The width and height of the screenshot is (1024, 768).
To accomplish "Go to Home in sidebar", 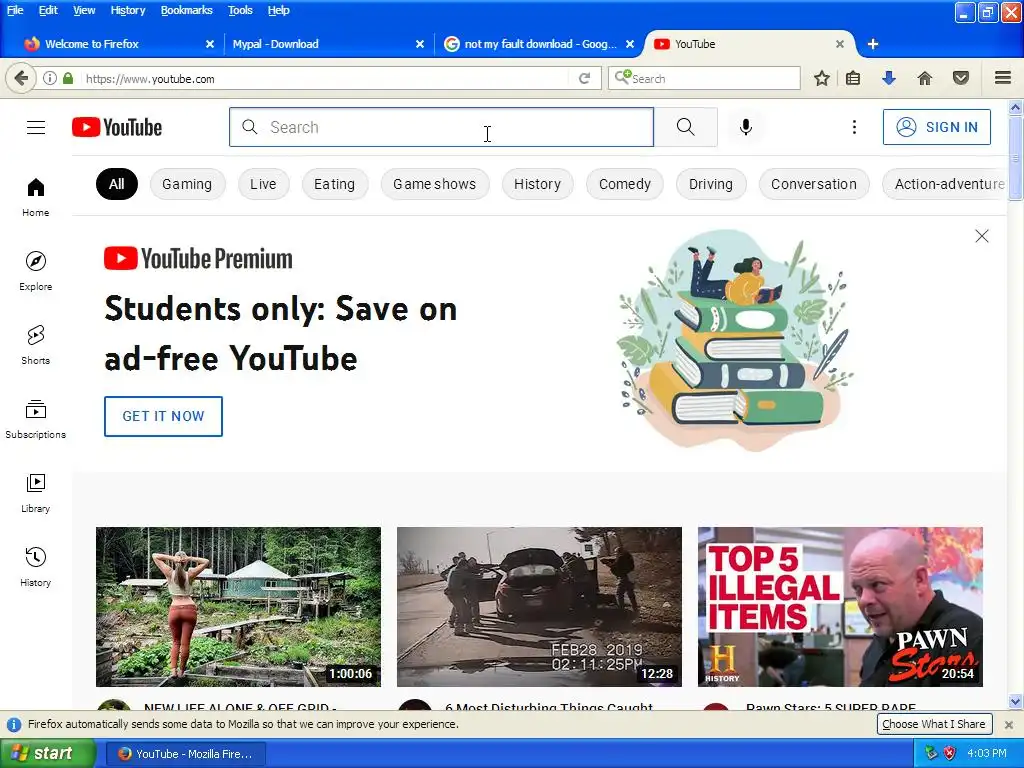I will 36,197.
